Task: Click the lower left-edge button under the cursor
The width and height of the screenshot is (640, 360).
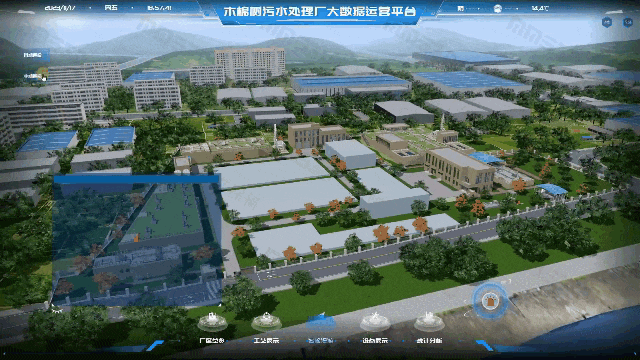Action: (x=34, y=76)
